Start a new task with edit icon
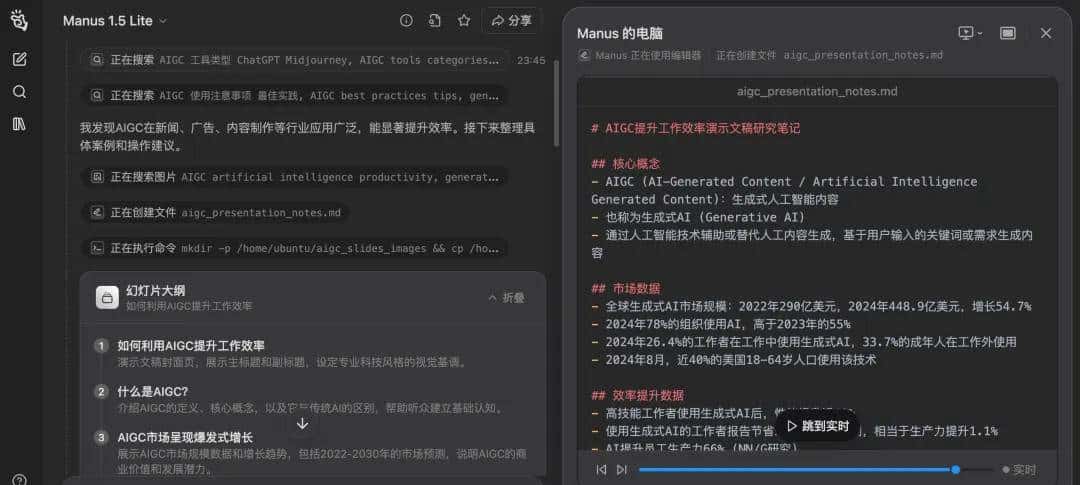1080x485 pixels. tap(19, 59)
